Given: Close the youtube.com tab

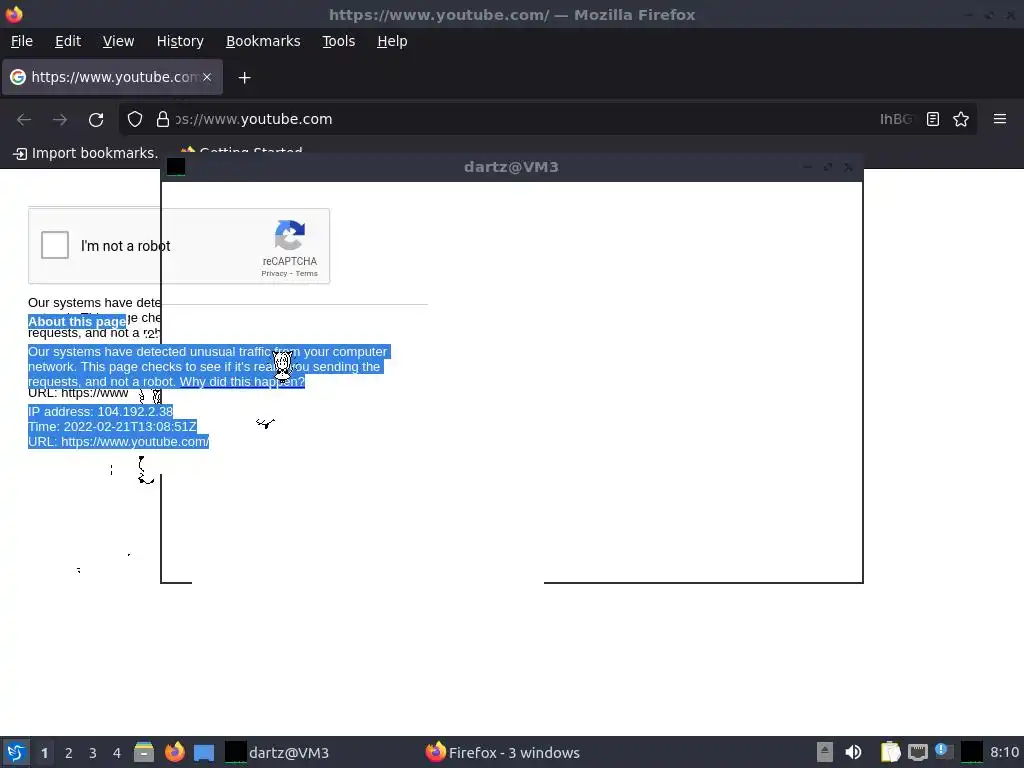Looking at the screenshot, I should [207, 77].
